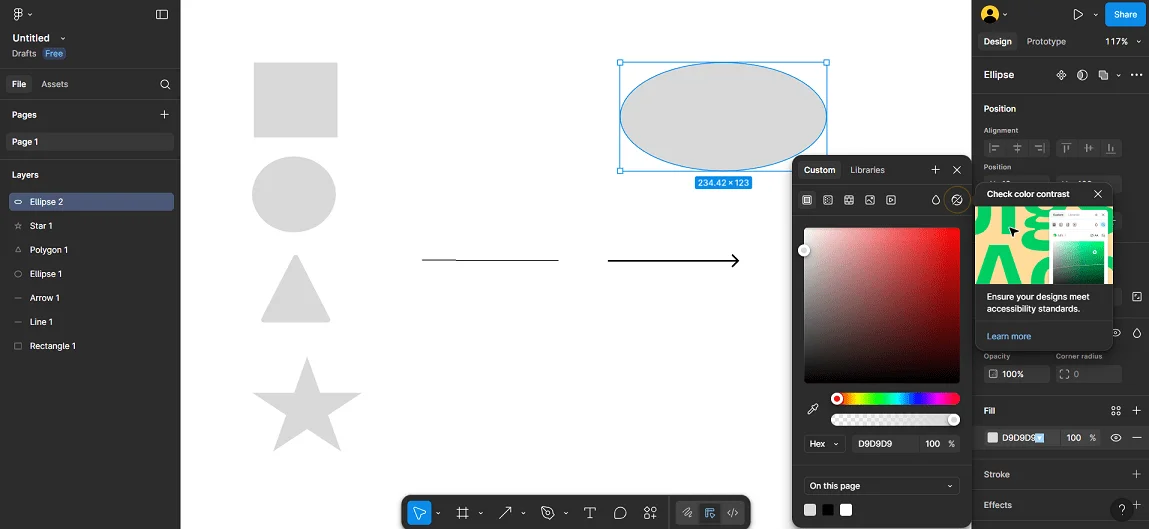Open the 117% zoom dropdown

pos(1121,42)
